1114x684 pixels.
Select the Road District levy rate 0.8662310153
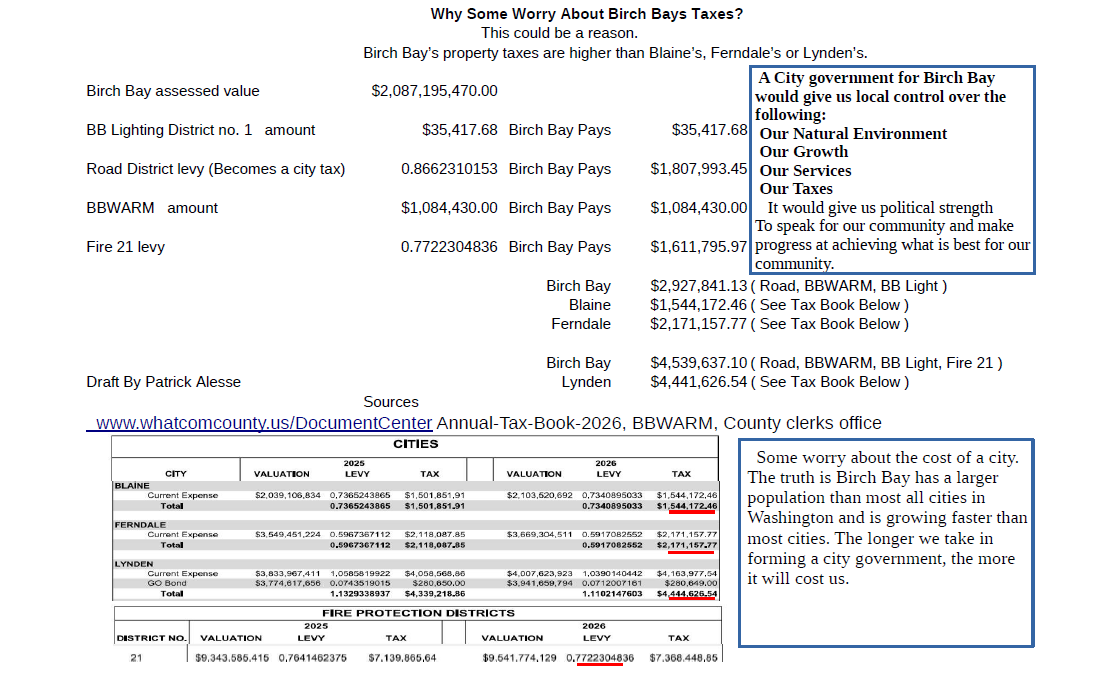pyautogui.click(x=449, y=169)
